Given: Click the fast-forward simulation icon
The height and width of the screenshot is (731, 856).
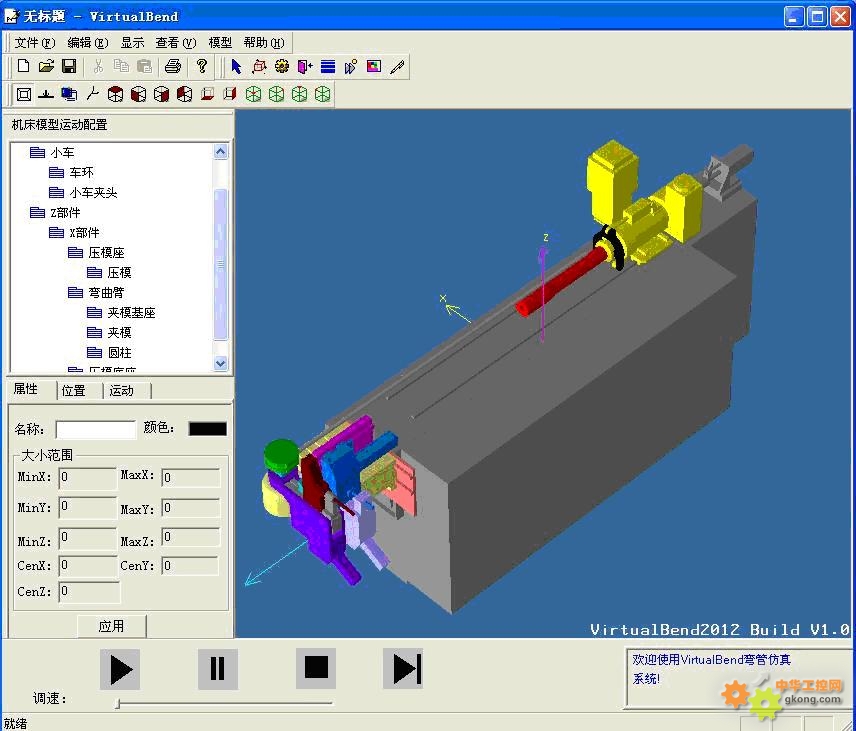Looking at the screenshot, I should pyautogui.click(x=350, y=67).
